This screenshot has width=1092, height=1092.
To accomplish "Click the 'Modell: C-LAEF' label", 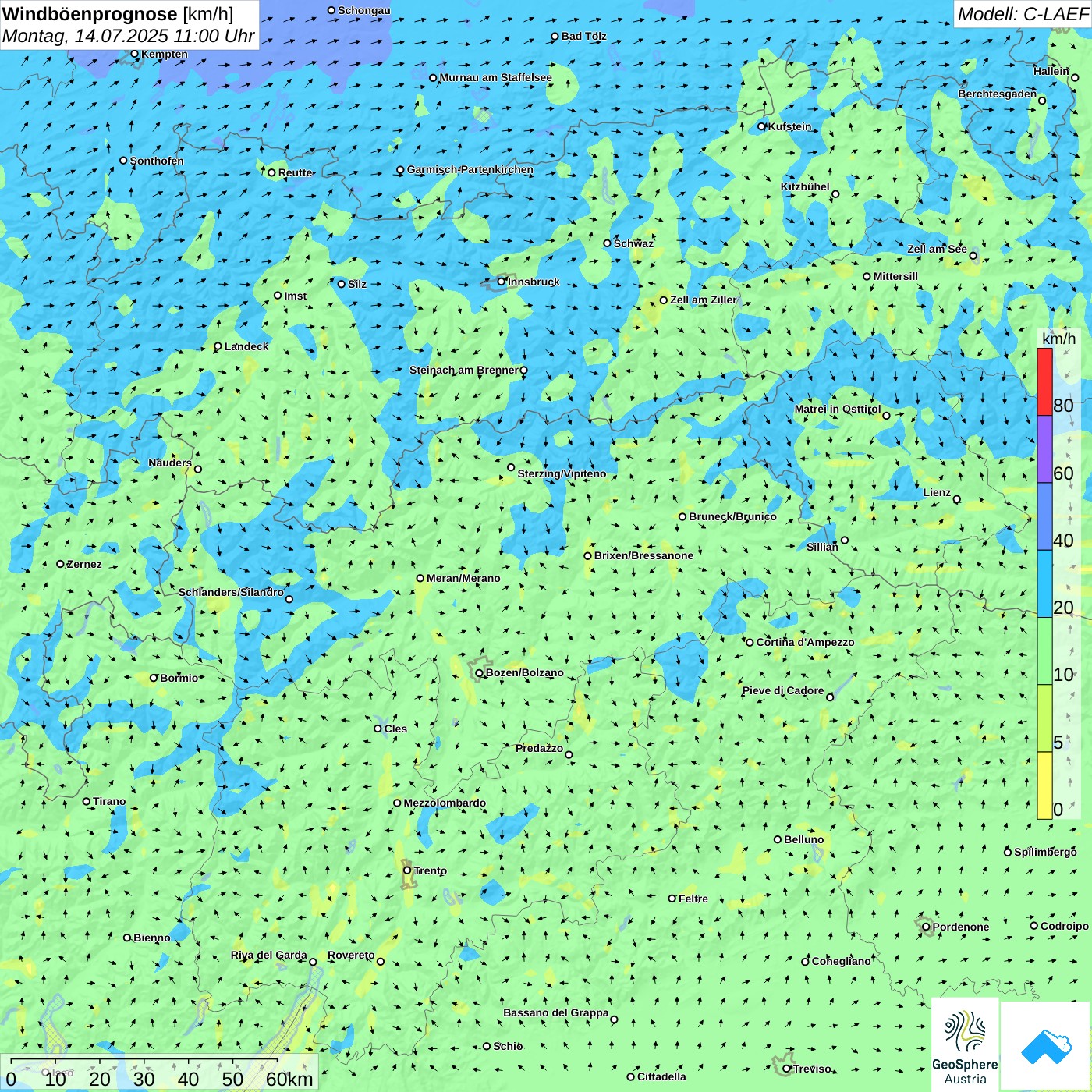I will click(x=1023, y=14).
